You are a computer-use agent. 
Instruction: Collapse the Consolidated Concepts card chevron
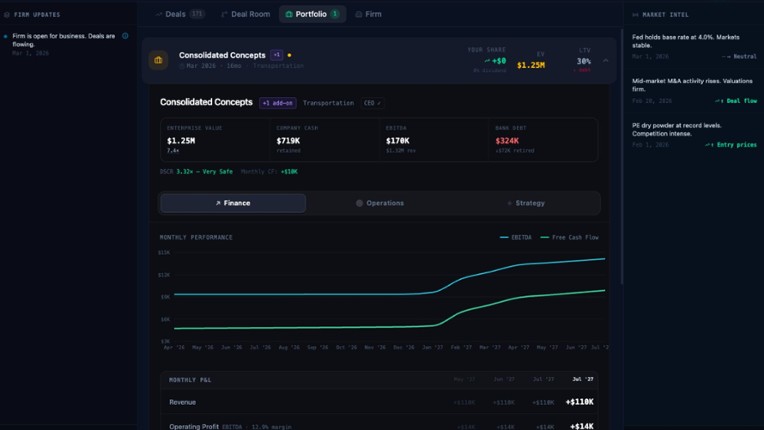[605, 61]
